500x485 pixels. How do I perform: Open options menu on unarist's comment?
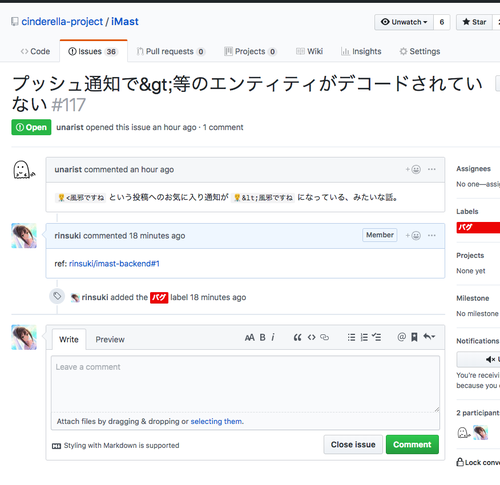point(432,169)
